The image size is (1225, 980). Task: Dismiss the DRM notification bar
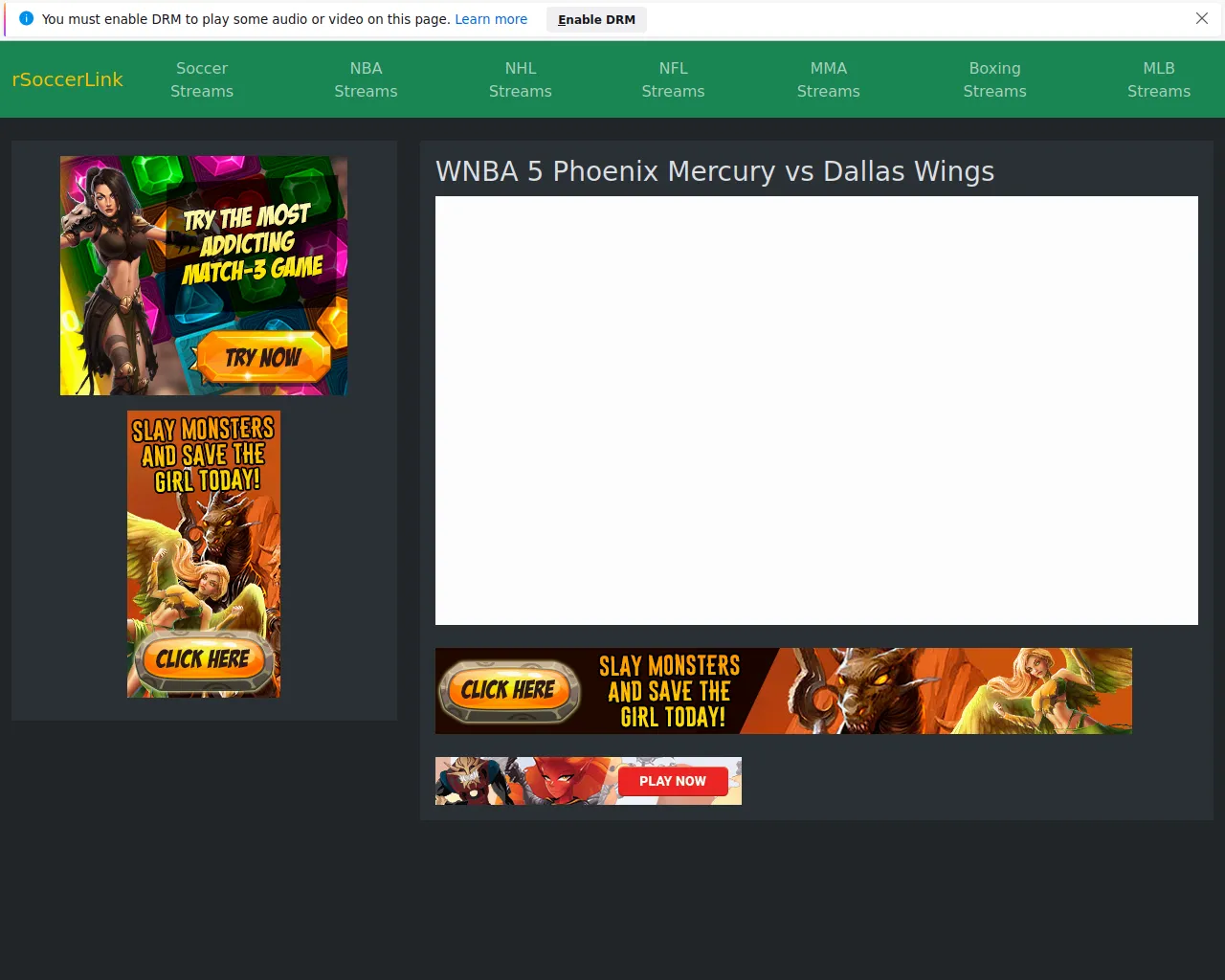tap(1202, 19)
